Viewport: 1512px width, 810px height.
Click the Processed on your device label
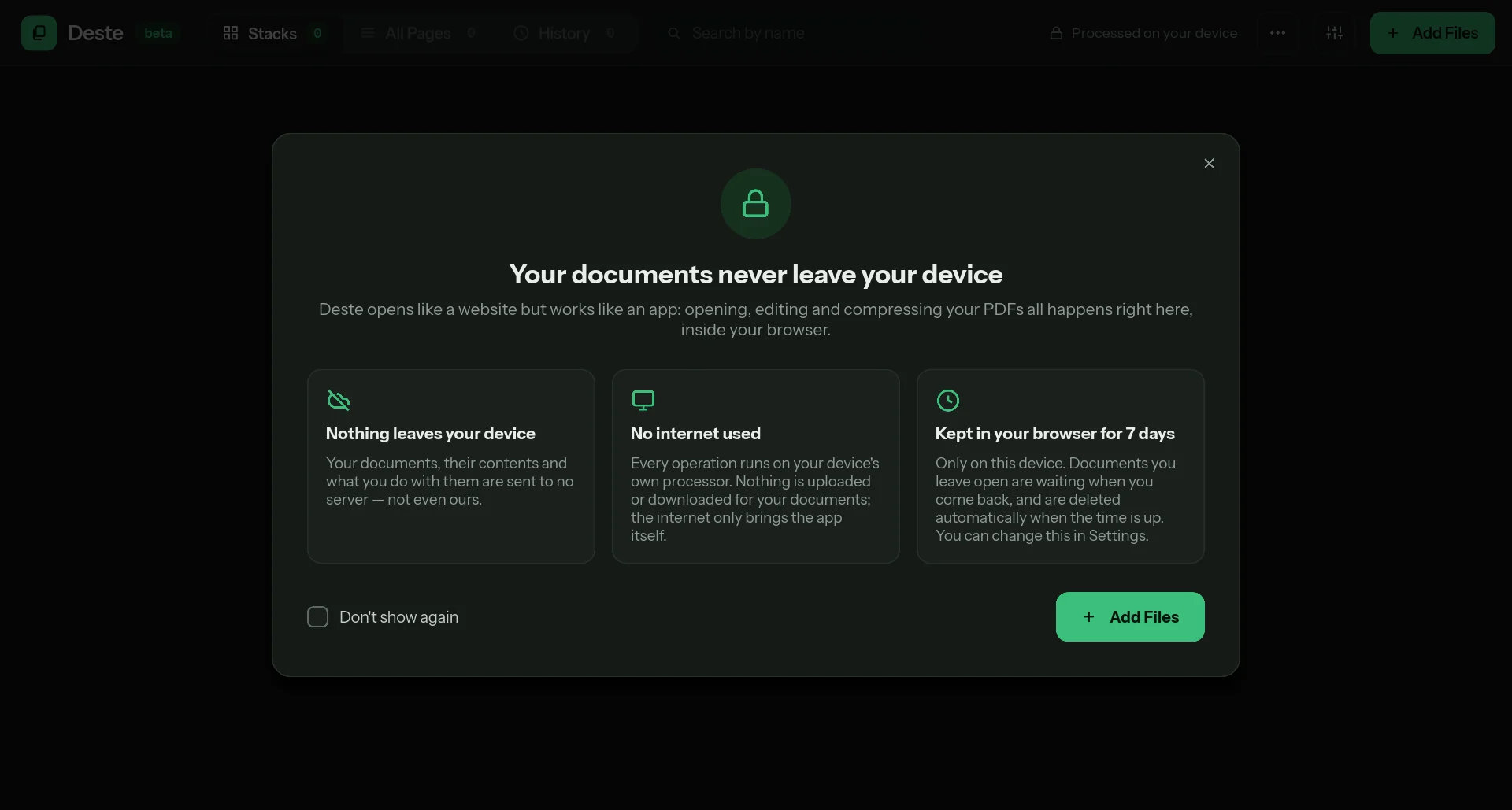tap(1154, 33)
